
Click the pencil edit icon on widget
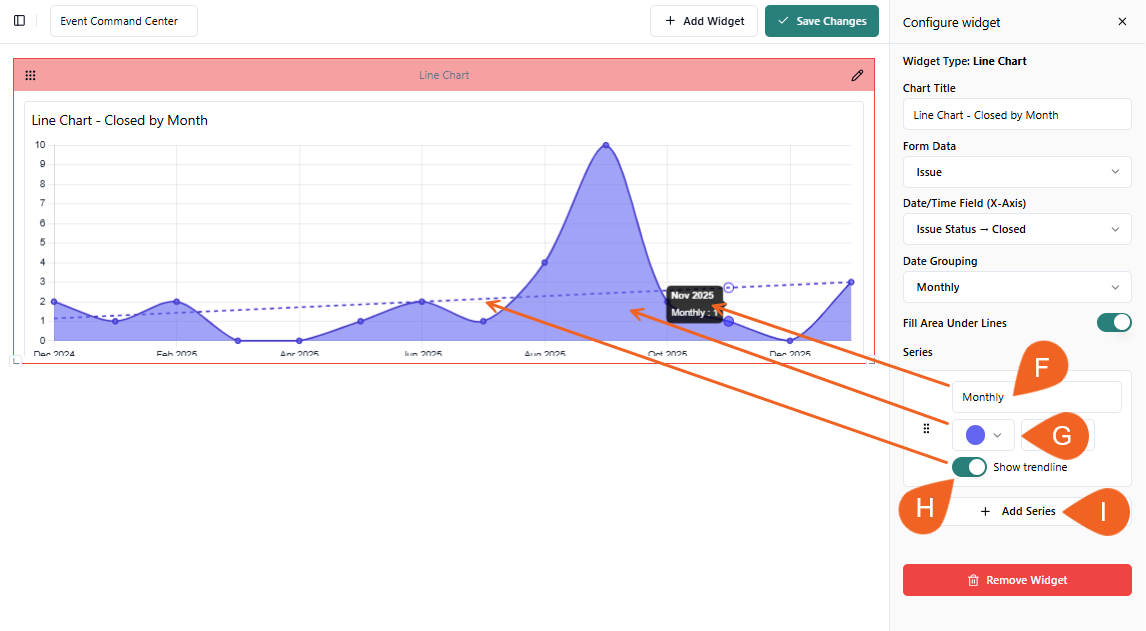(x=857, y=75)
